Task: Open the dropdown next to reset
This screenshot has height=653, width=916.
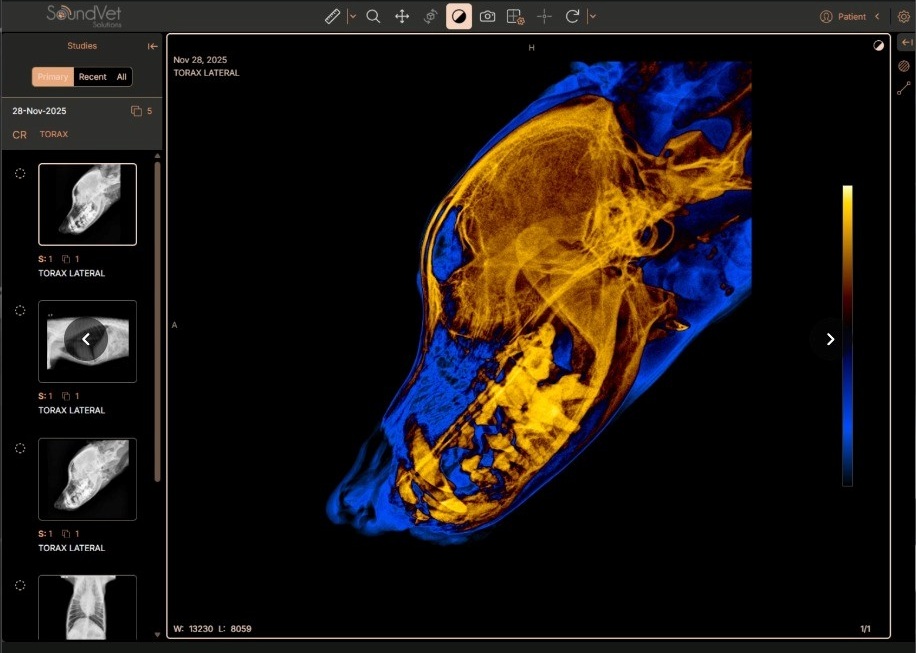Action: (x=592, y=16)
